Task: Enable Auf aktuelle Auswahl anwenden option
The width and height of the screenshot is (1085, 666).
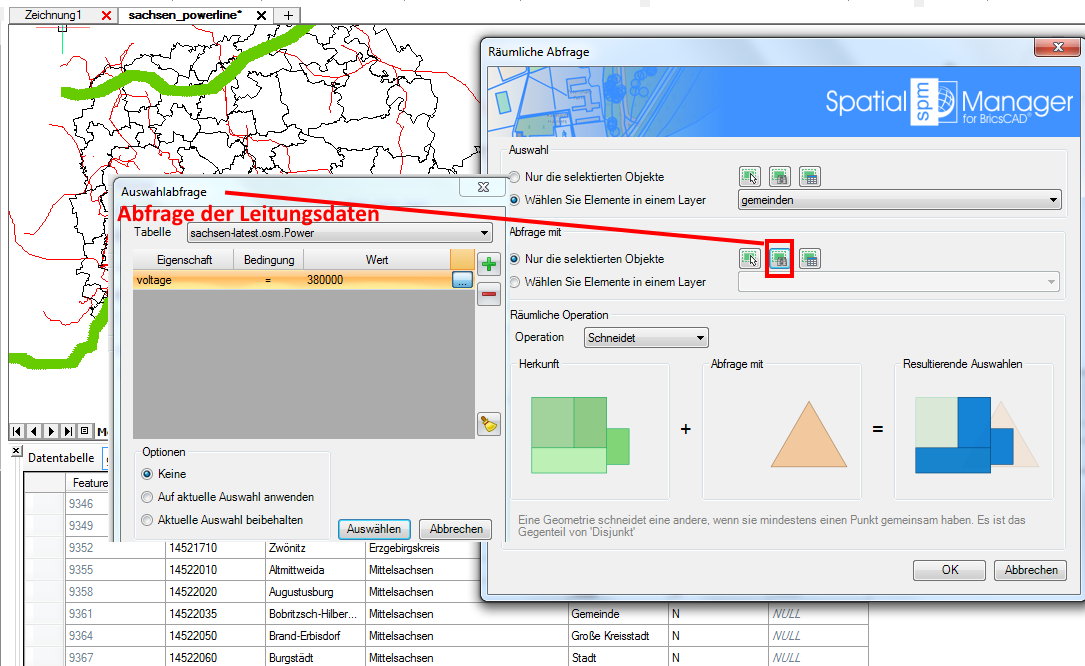Action: point(147,497)
